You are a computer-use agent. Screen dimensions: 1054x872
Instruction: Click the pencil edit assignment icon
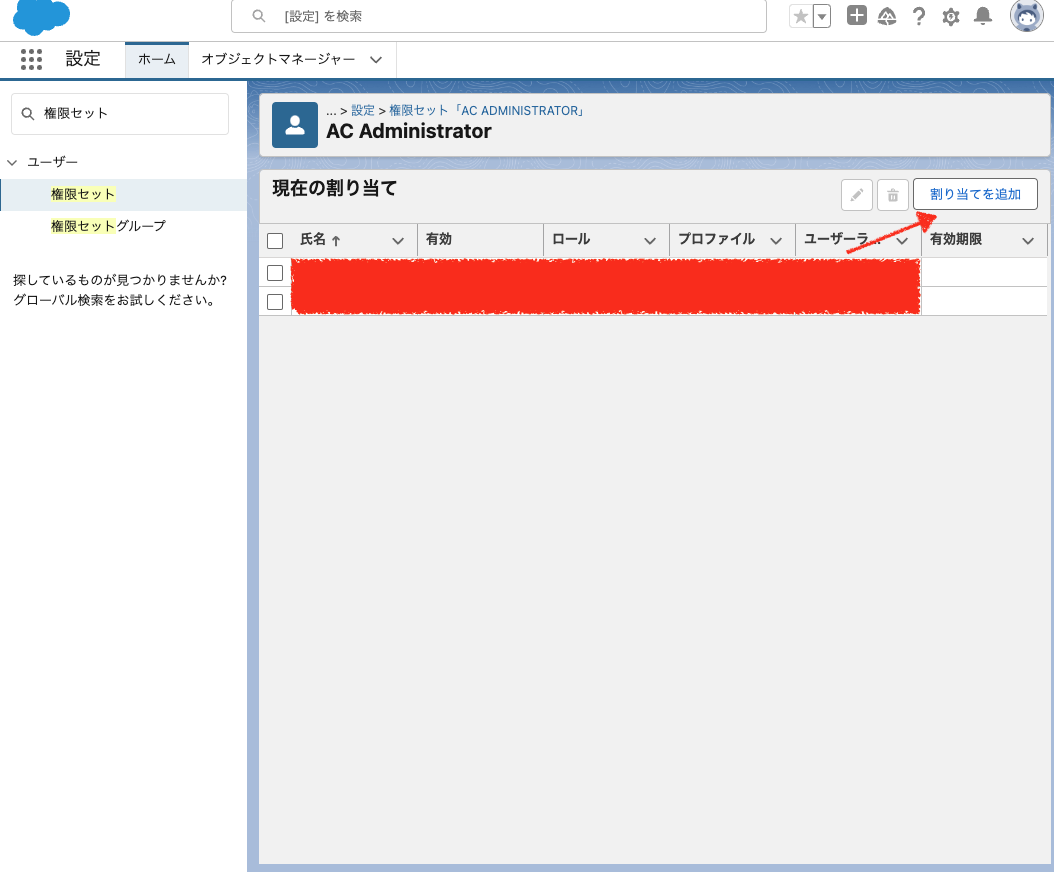click(x=857, y=195)
